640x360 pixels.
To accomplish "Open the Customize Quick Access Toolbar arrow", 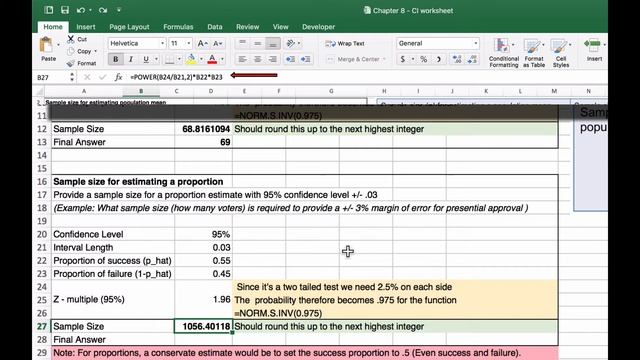I will click(x=119, y=10).
